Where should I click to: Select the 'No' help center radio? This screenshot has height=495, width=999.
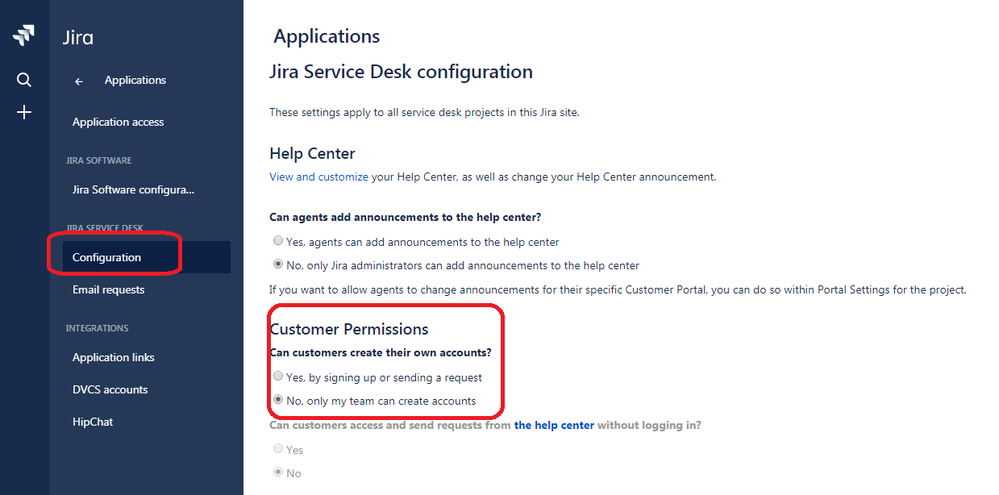point(278,473)
